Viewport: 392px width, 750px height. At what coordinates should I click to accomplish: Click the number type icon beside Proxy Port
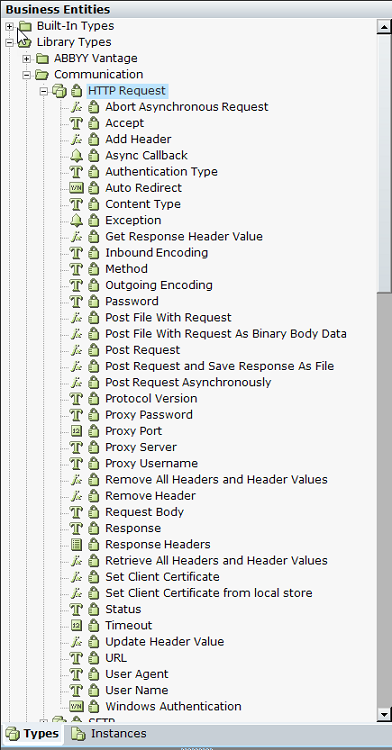click(76, 431)
